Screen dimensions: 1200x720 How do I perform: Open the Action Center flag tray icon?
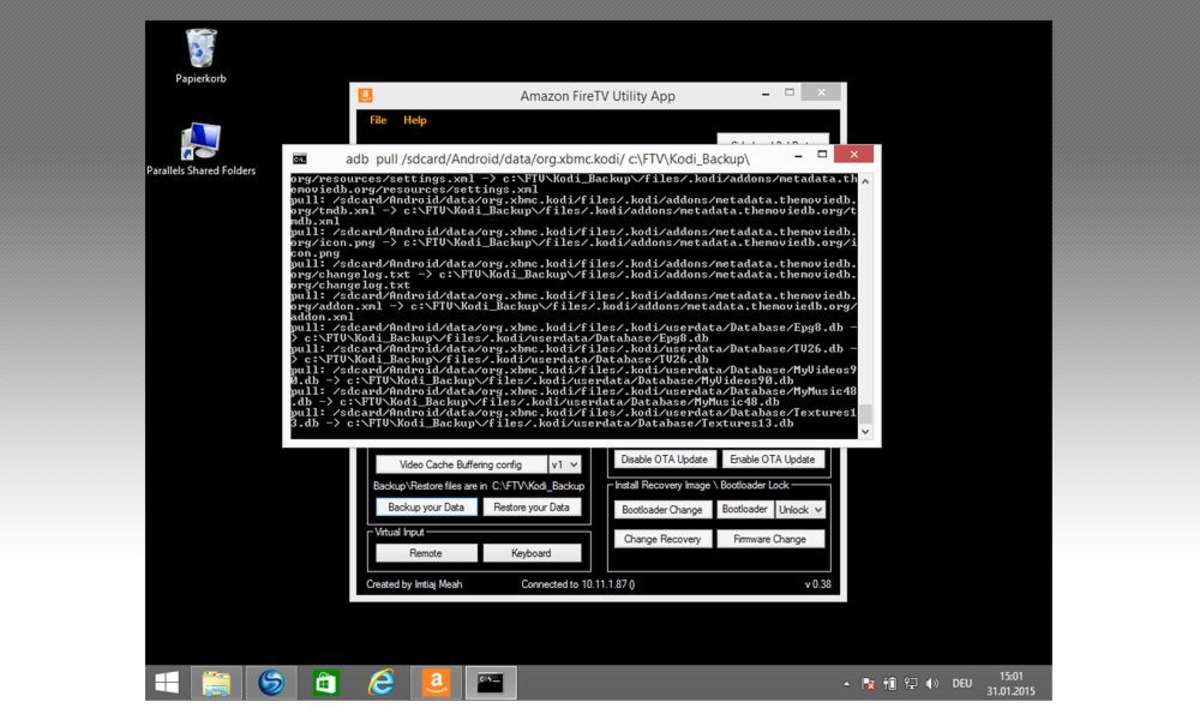868,684
